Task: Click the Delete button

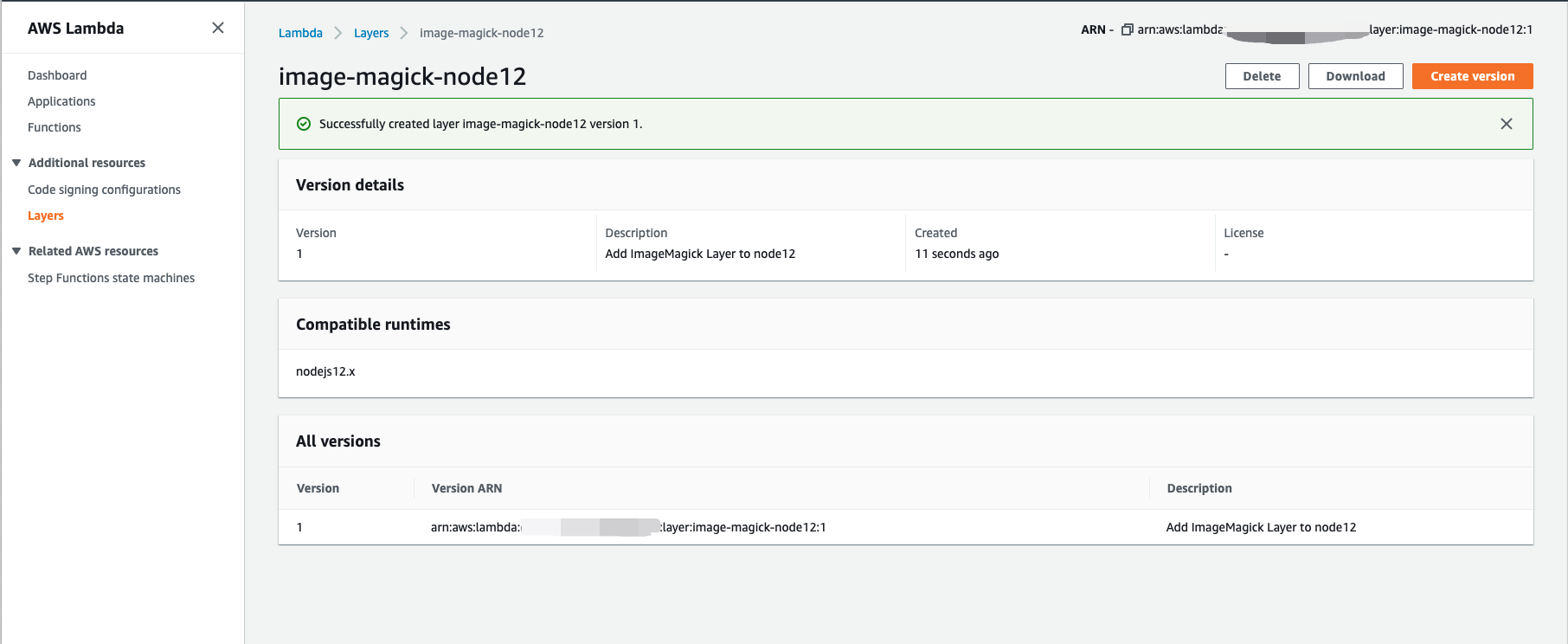Action: click(x=1262, y=76)
